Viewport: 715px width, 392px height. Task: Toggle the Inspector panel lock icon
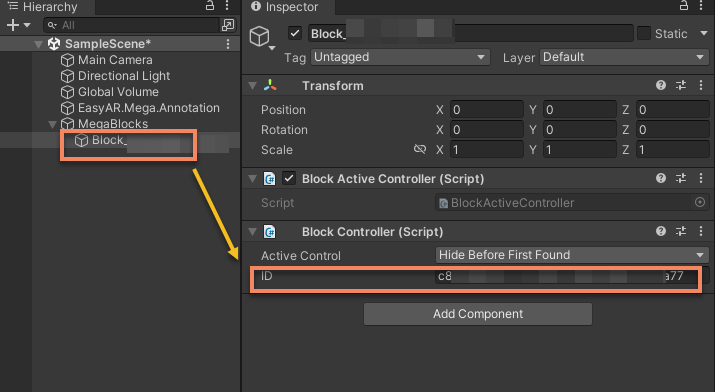[x=684, y=6]
